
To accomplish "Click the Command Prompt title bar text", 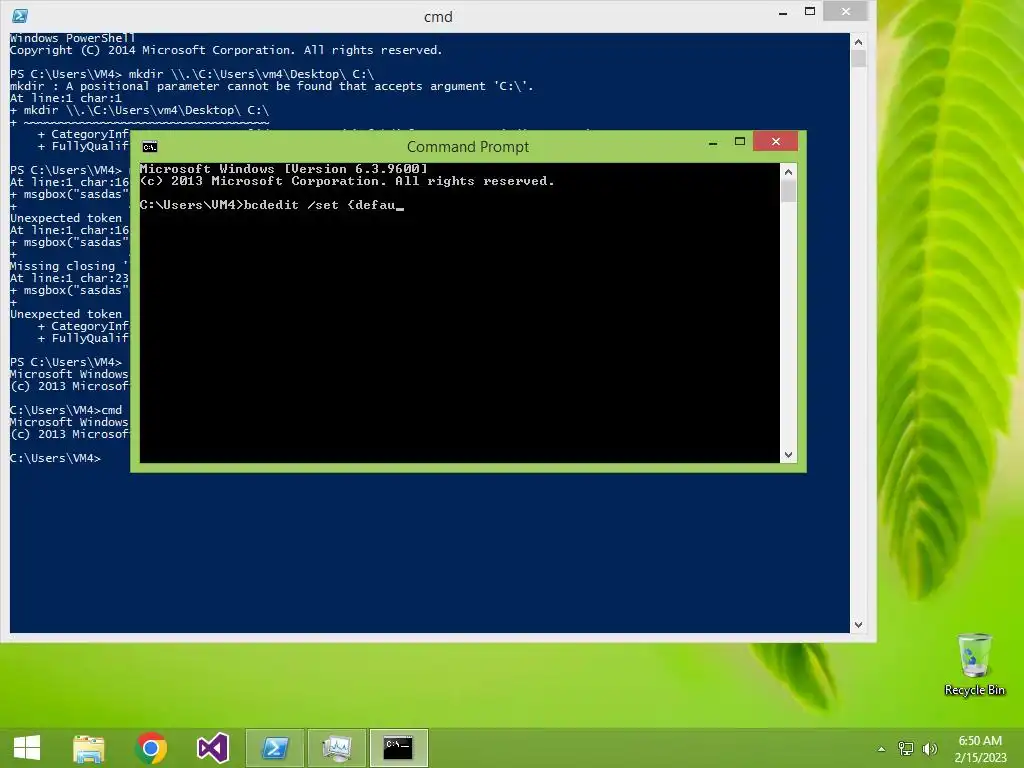I will tap(468, 147).
